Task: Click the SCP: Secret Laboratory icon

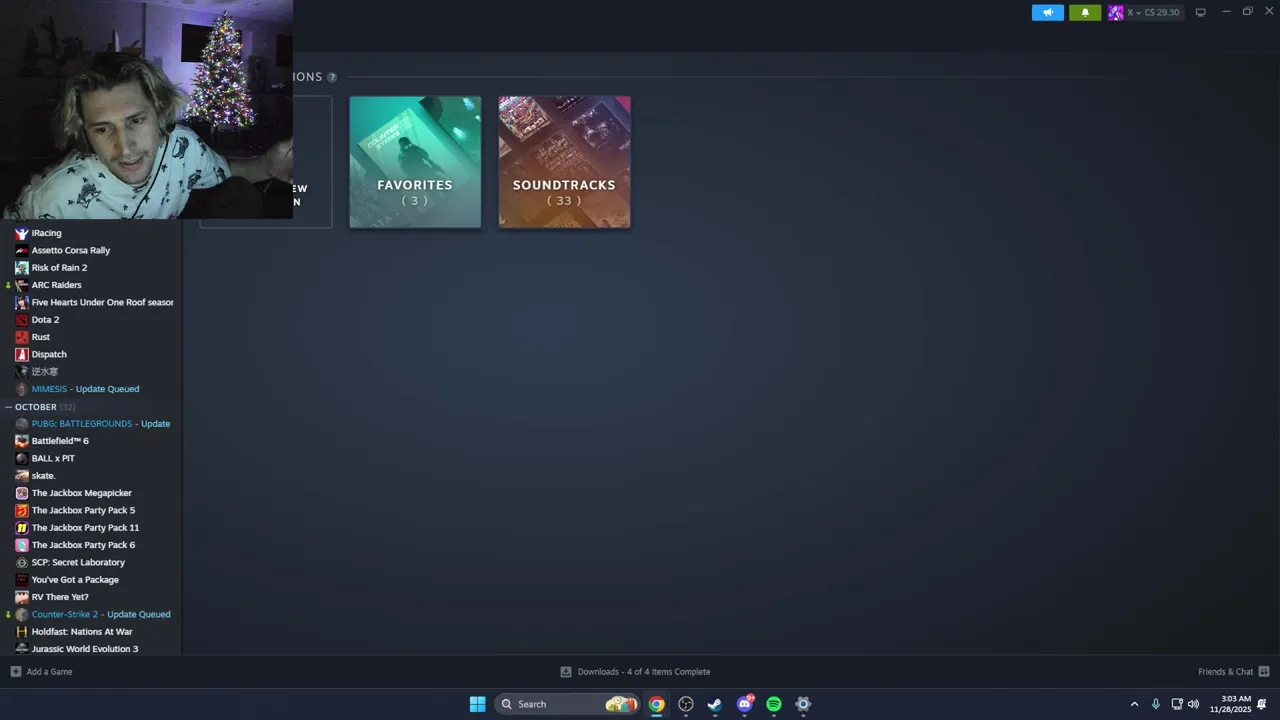Action: [x=22, y=562]
